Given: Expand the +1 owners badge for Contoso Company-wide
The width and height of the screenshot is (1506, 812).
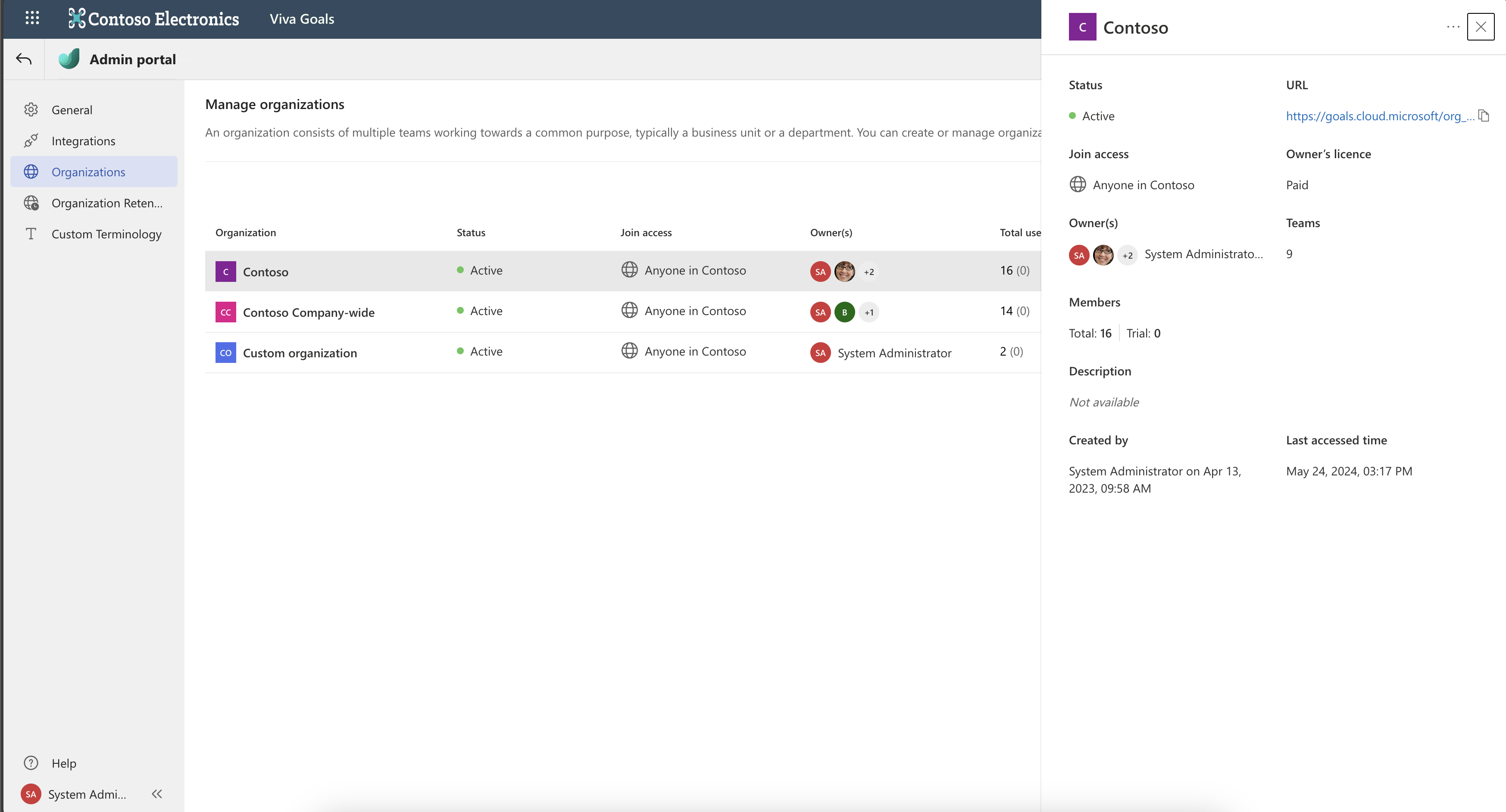Looking at the screenshot, I should point(869,312).
